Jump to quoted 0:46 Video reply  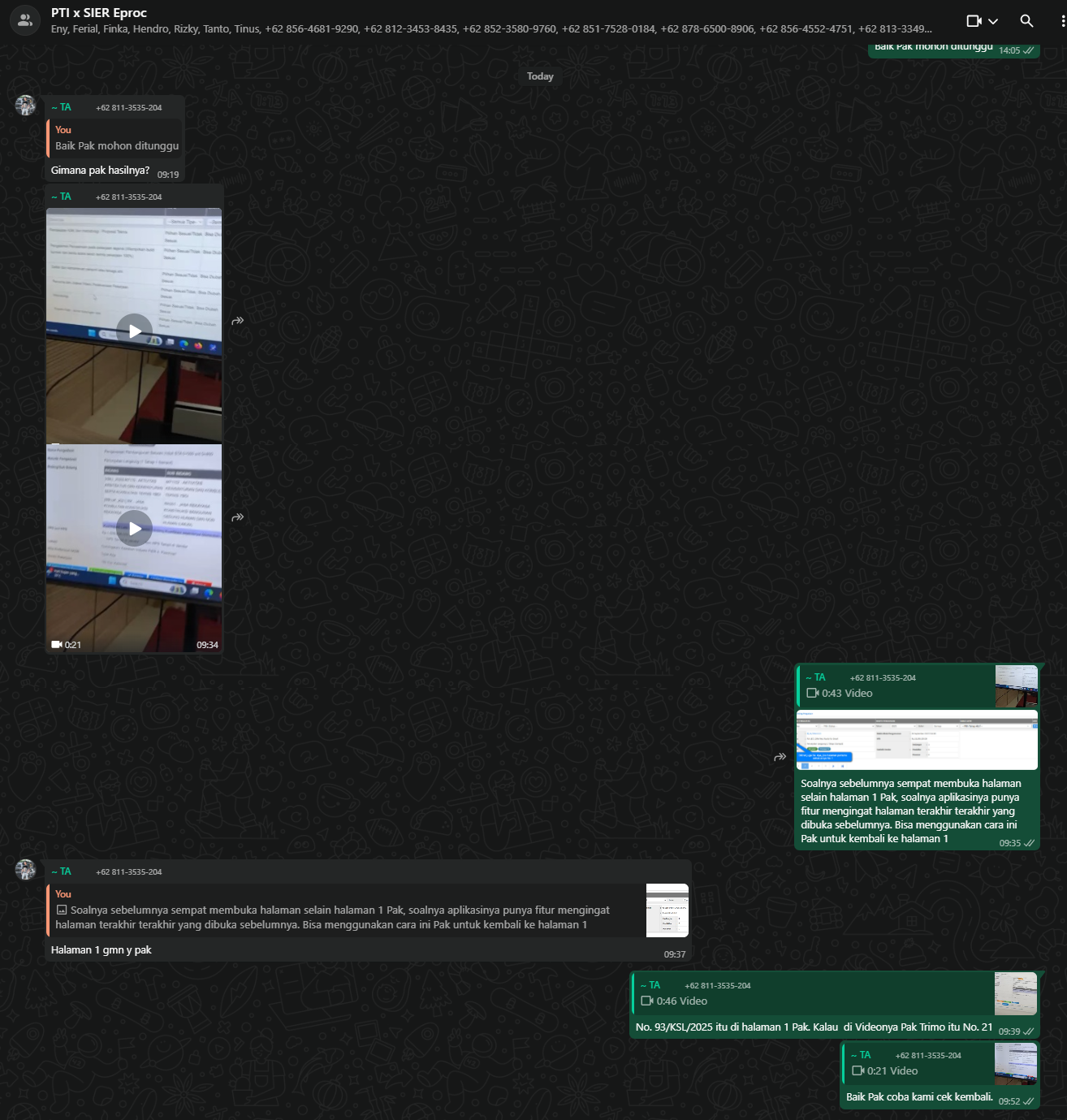812,993
